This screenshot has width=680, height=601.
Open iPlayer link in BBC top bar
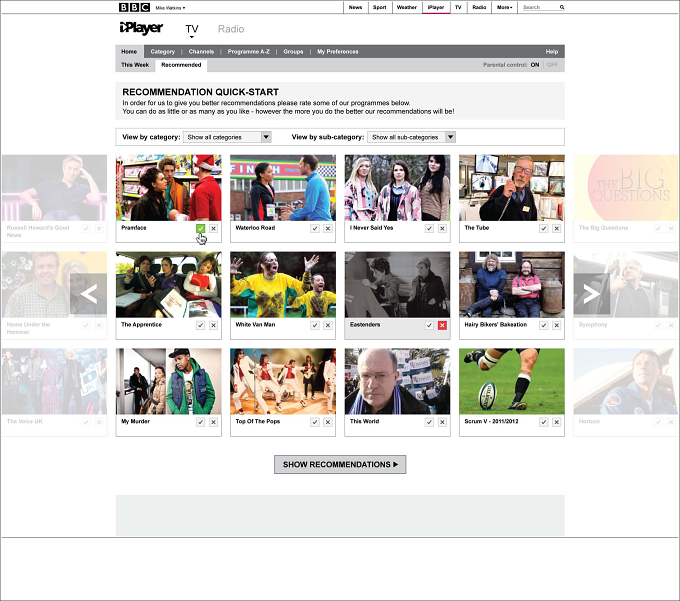436,7
